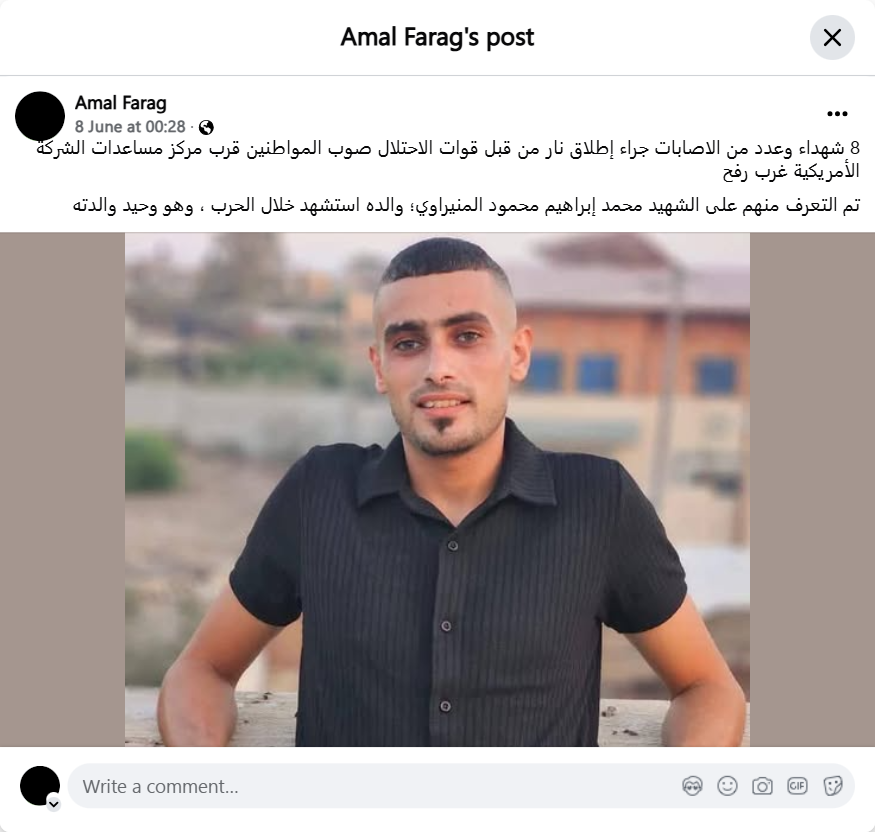
Task: Open the post photo of the man
Action: pyautogui.click(x=437, y=489)
